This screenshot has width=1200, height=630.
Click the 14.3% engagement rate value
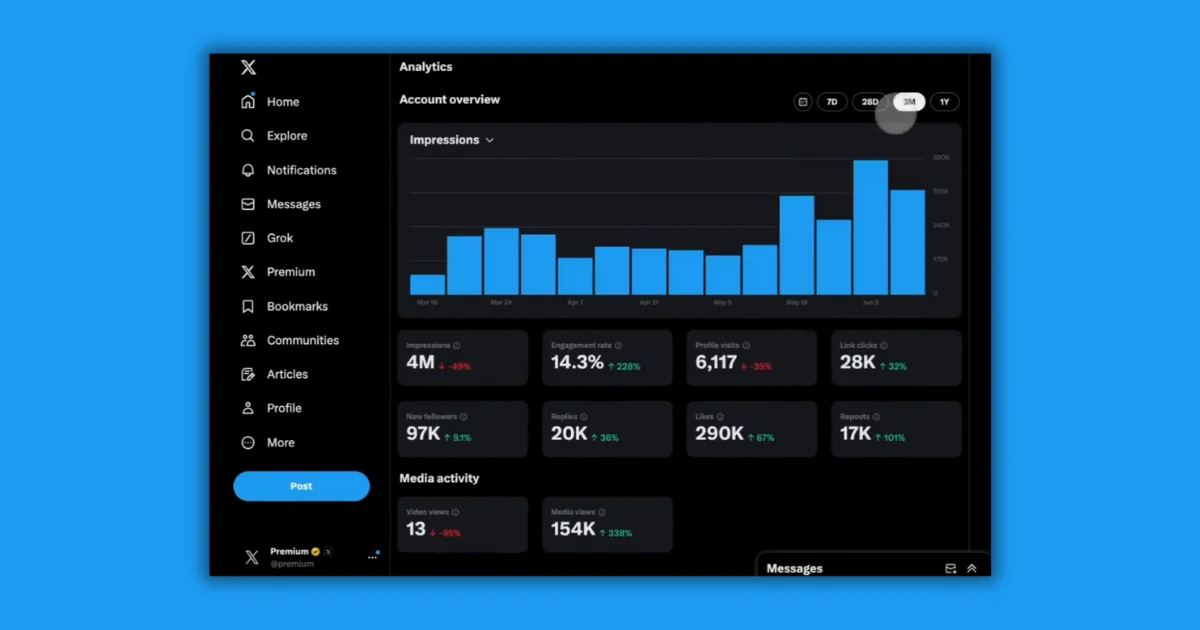(x=577, y=363)
